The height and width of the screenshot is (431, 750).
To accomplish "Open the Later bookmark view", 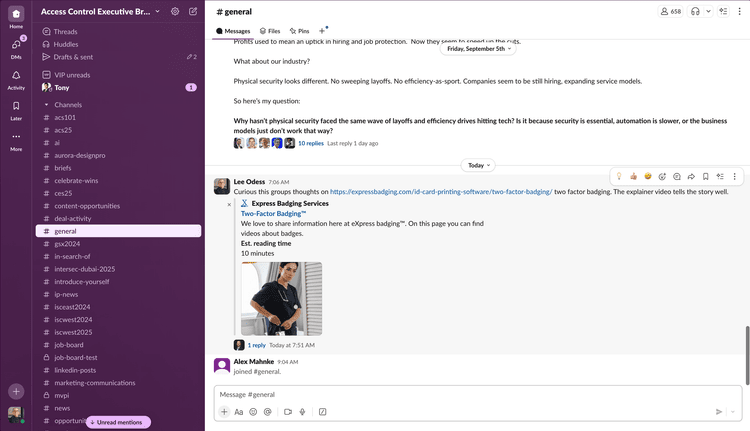I will (16, 110).
